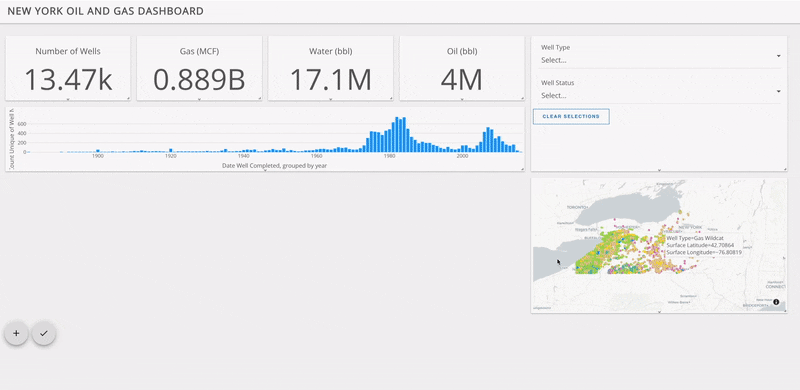Click the CLEAR SELECTIONS button
The height and width of the screenshot is (390, 800).
571,116
